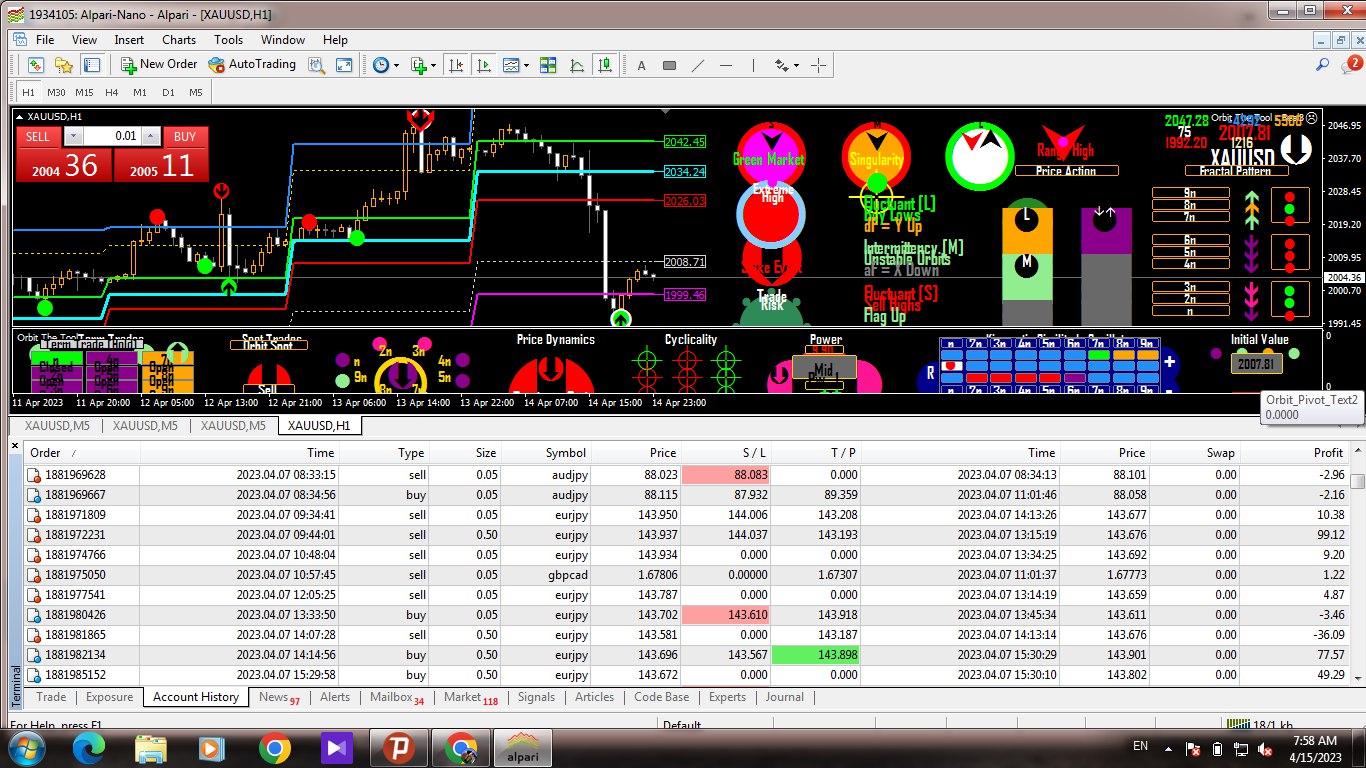Open the trade volume dropdown beside SELL
This screenshot has height=768, width=1366.
pos(74,136)
